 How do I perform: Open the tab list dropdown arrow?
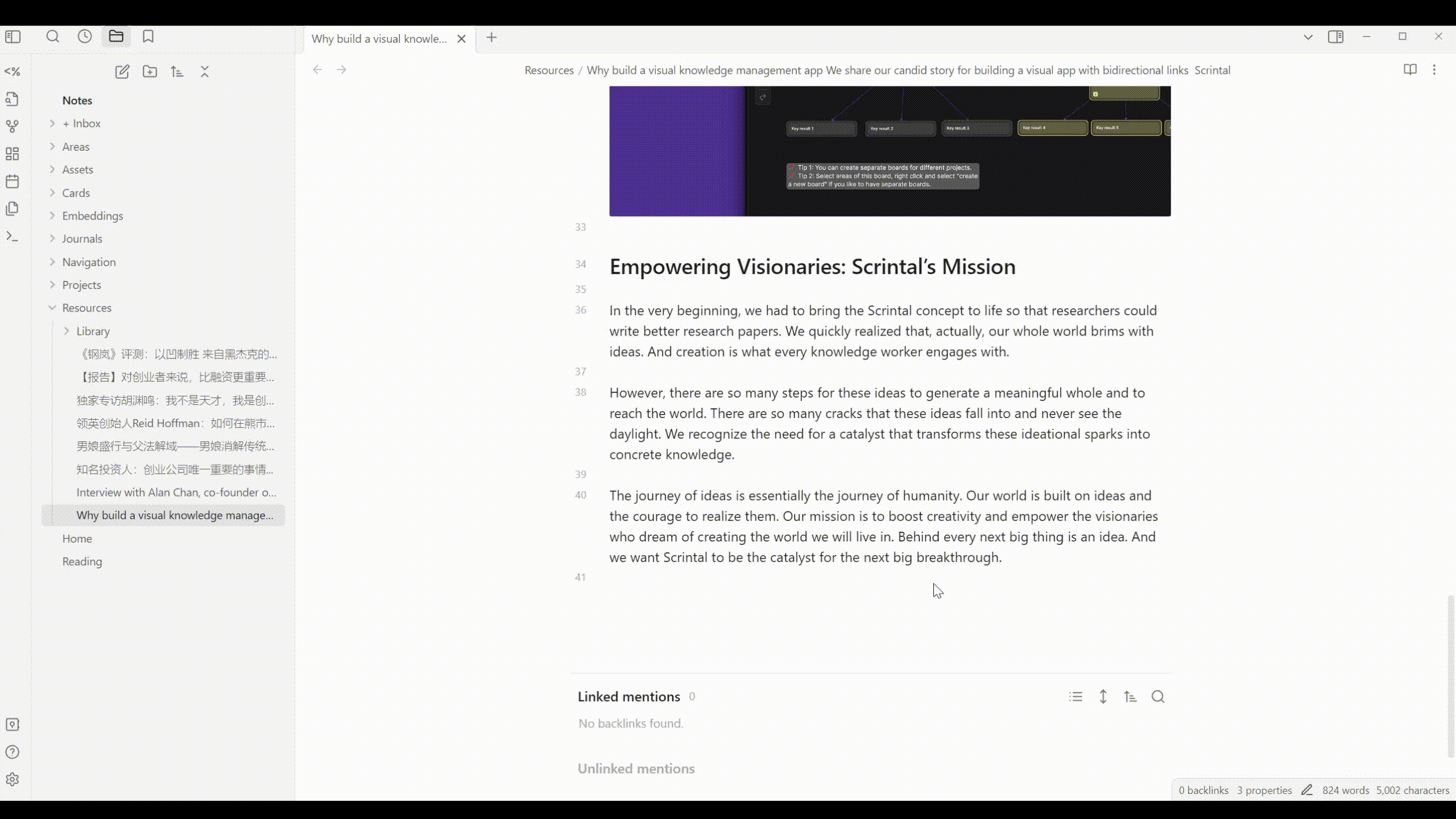[1308, 37]
